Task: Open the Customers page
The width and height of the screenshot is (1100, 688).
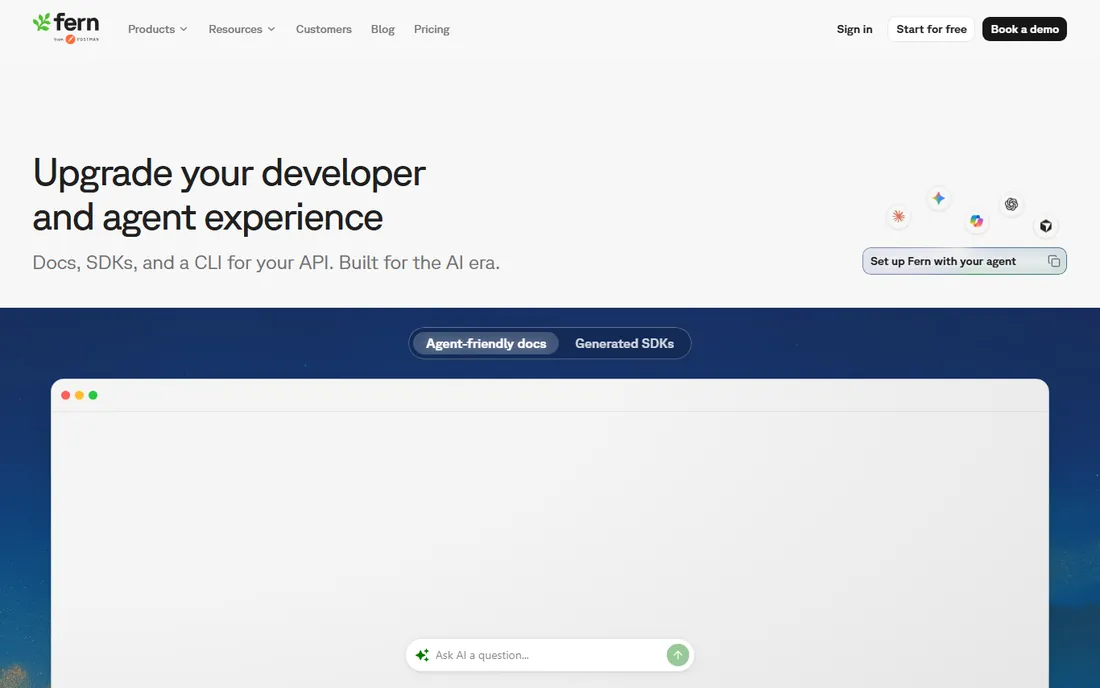Action: coord(323,29)
